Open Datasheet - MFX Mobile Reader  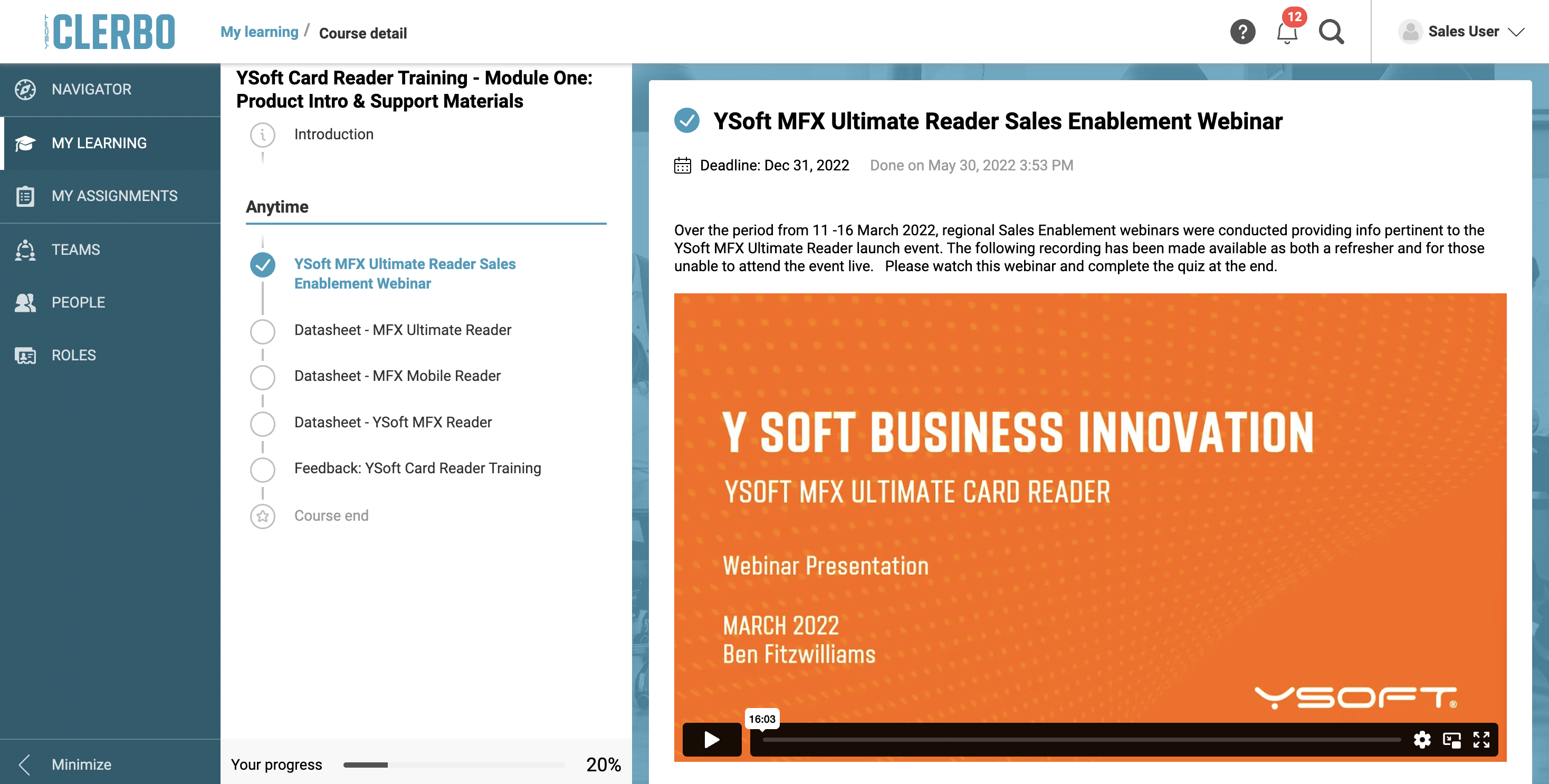[397, 376]
